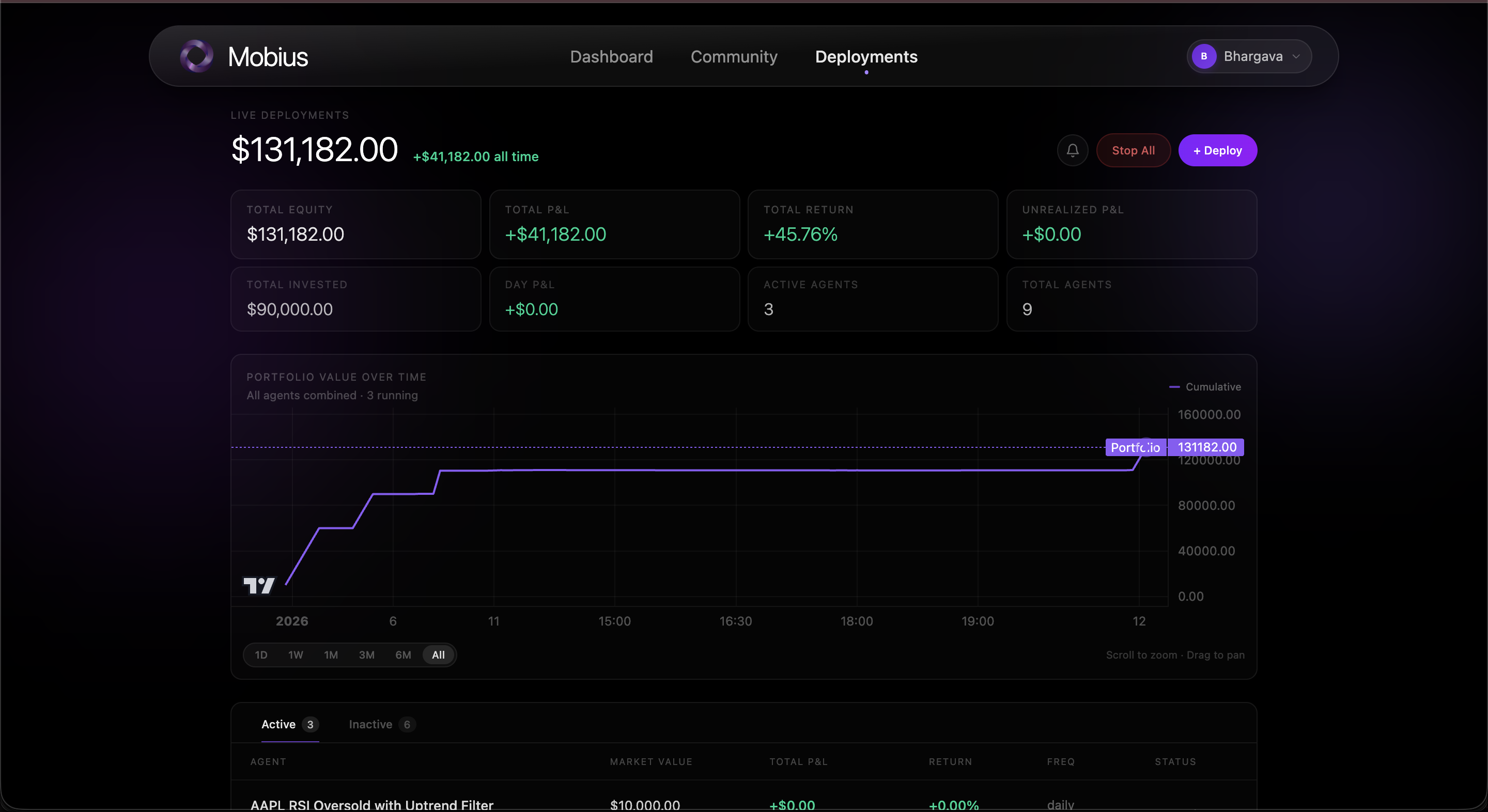Open the notifications bell icon

click(1072, 150)
